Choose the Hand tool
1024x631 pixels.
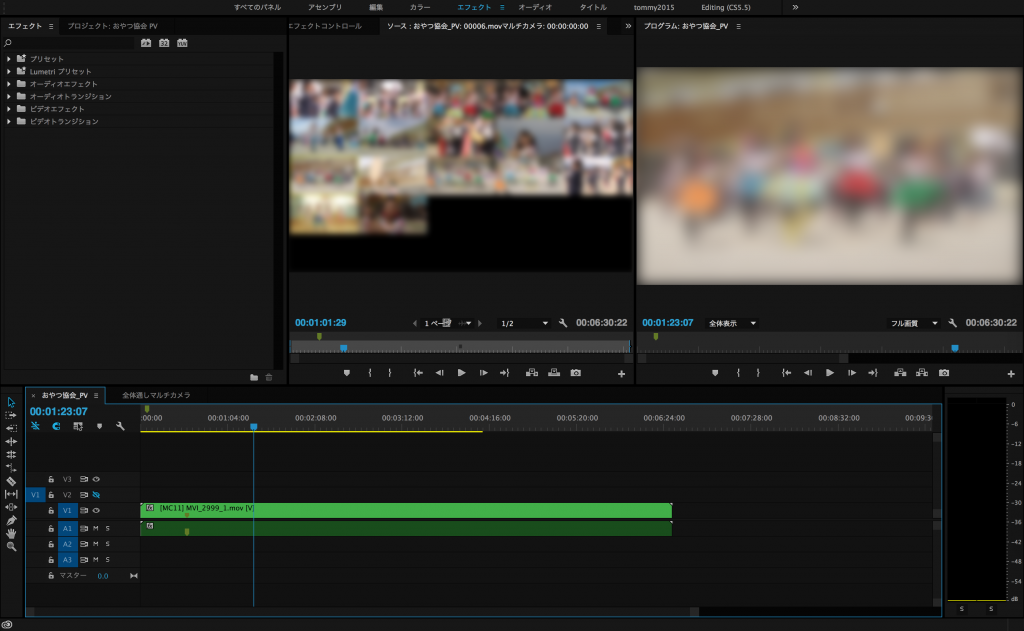[11, 533]
